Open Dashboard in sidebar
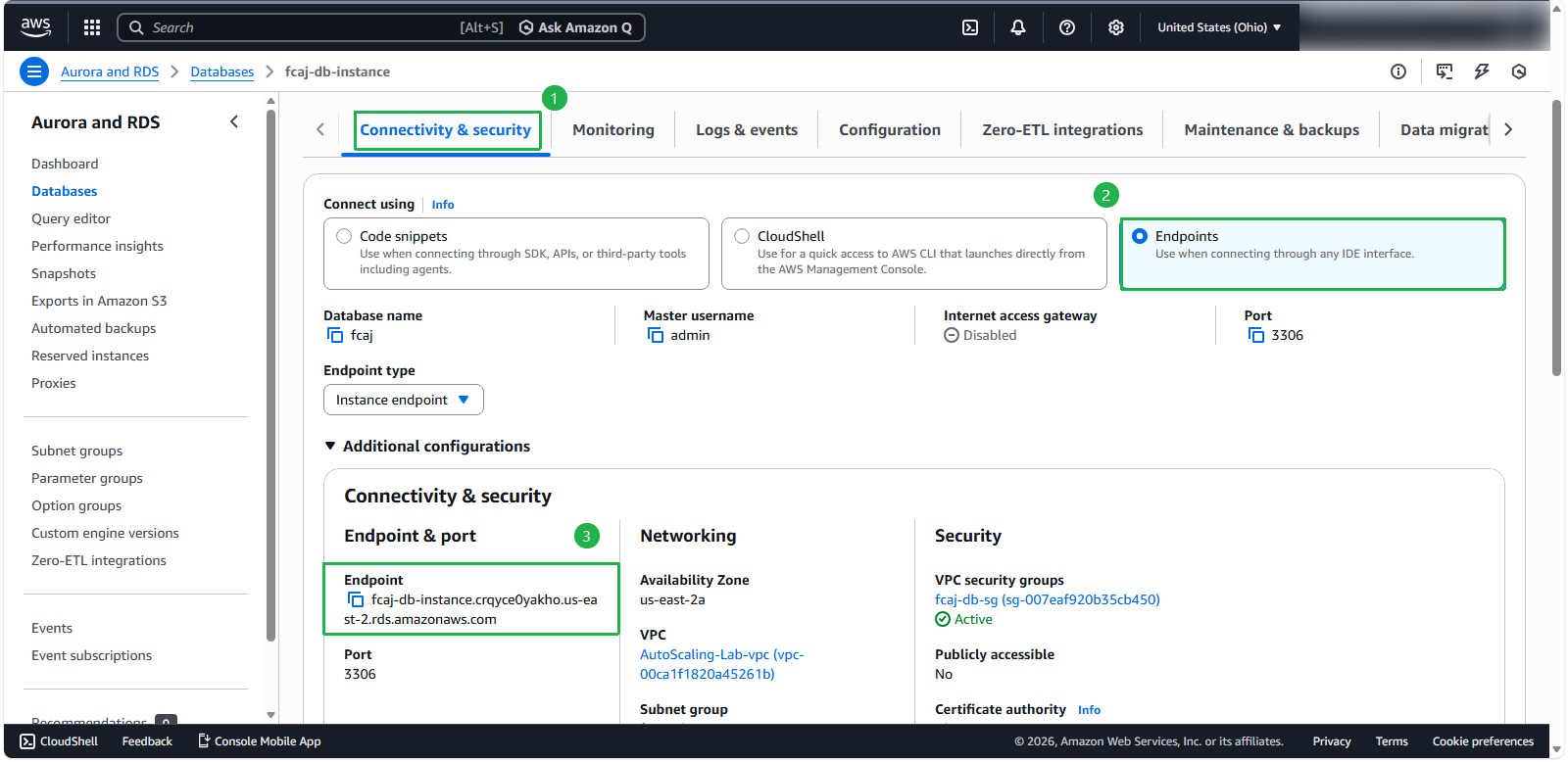 65,164
